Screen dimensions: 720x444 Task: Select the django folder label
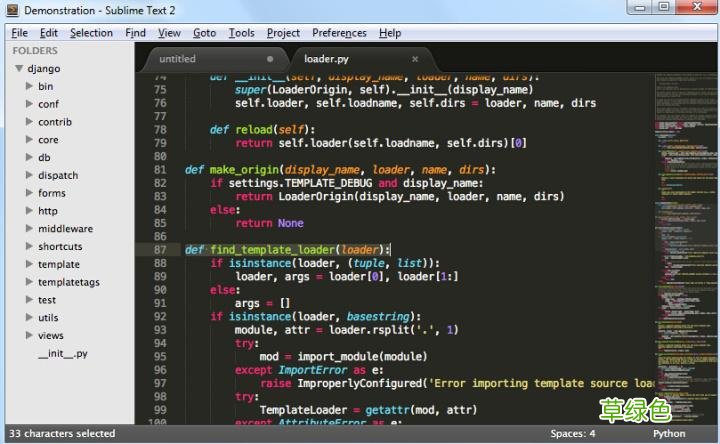coord(44,69)
